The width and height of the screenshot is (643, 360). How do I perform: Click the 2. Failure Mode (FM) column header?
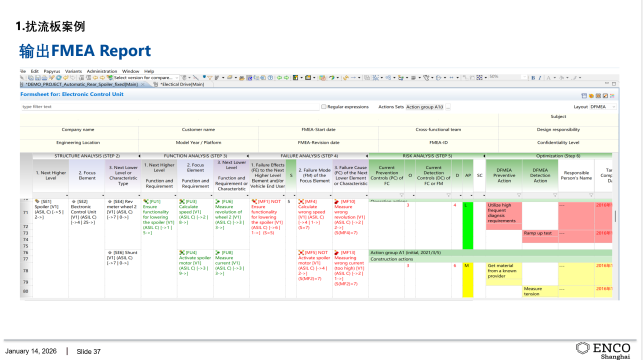click(x=315, y=175)
